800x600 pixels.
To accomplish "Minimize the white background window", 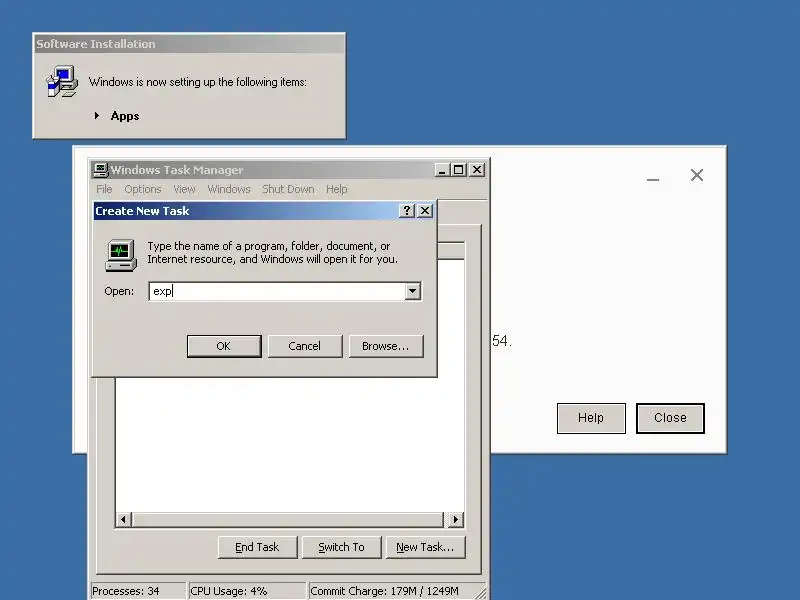I will [653, 179].
